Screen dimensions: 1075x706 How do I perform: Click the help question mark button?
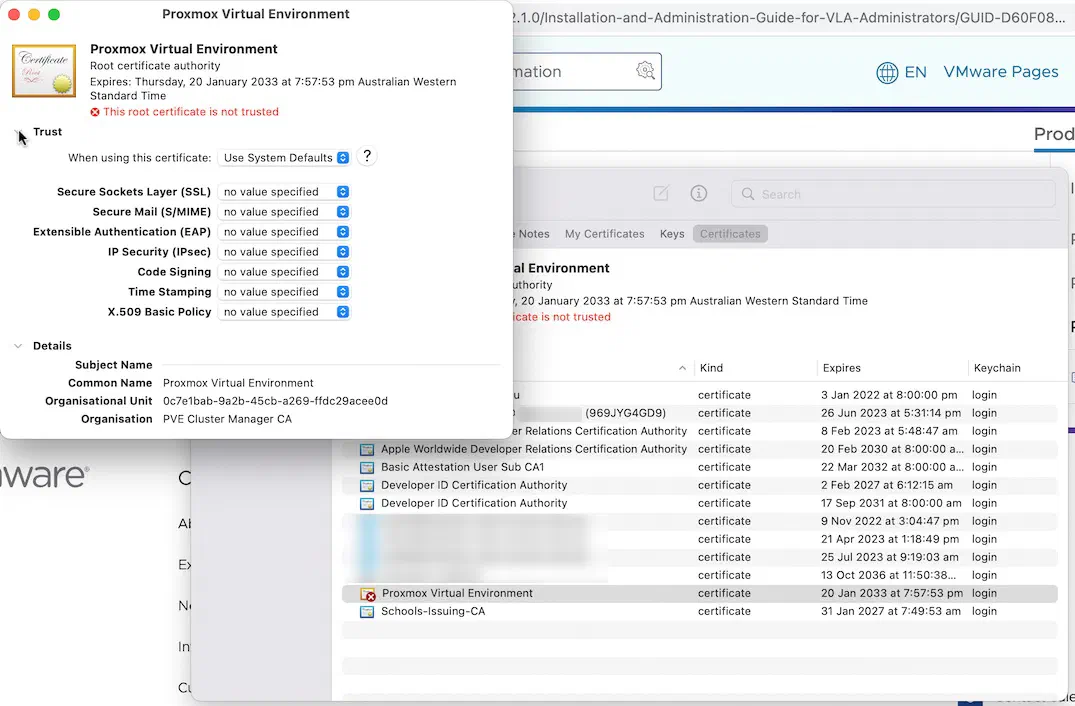pos(367,156)
